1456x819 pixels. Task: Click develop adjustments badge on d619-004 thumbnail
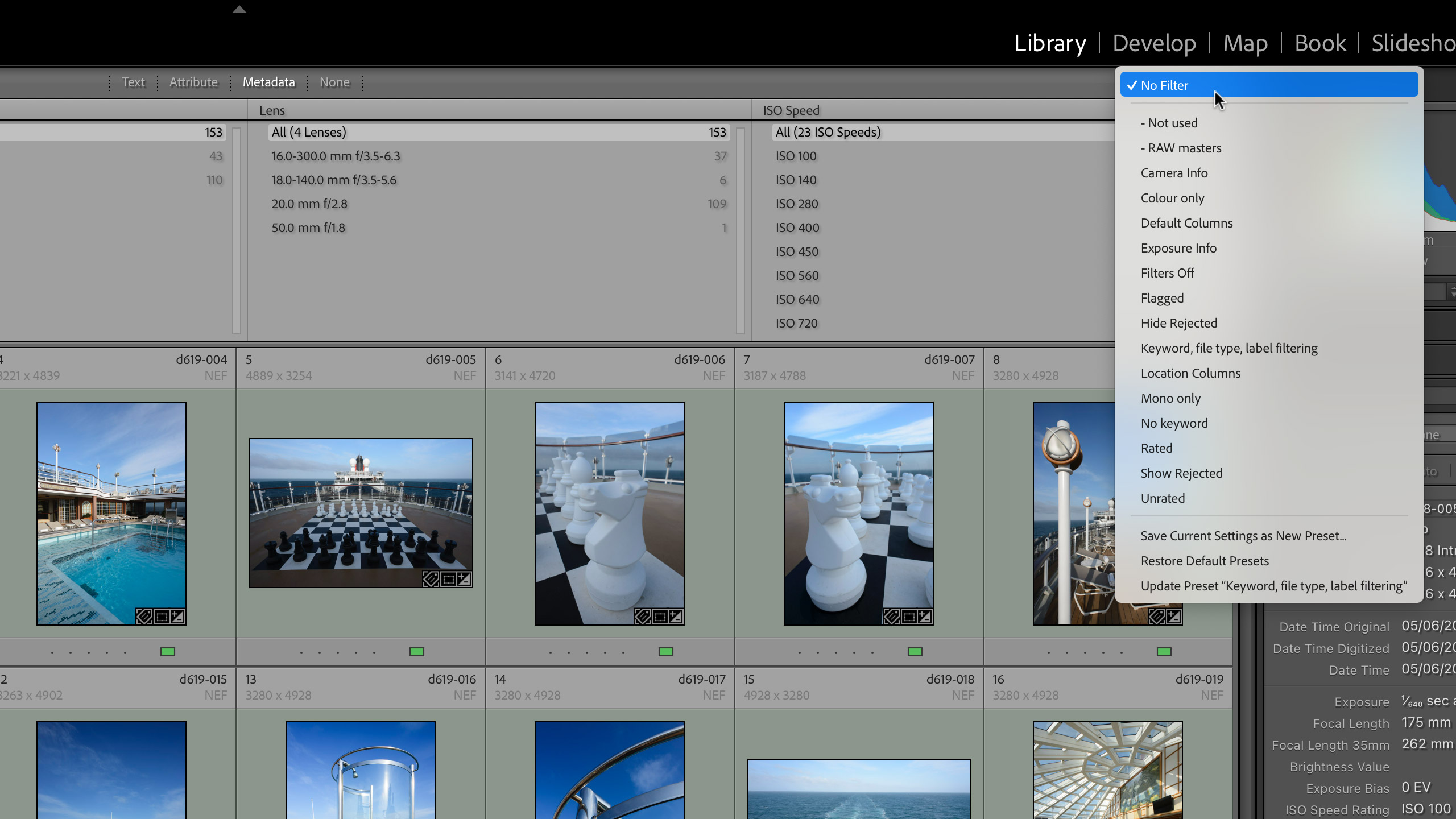177,617
